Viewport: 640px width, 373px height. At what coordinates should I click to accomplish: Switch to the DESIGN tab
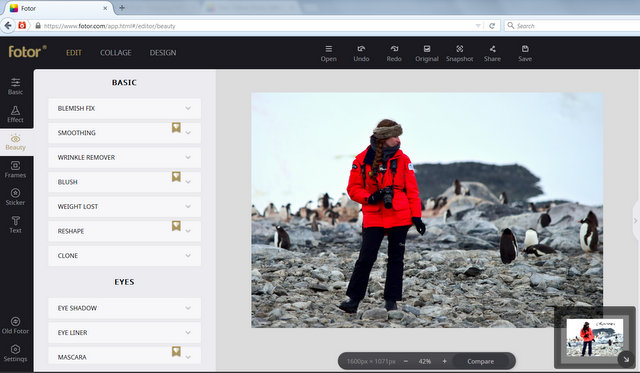(163, 53)
